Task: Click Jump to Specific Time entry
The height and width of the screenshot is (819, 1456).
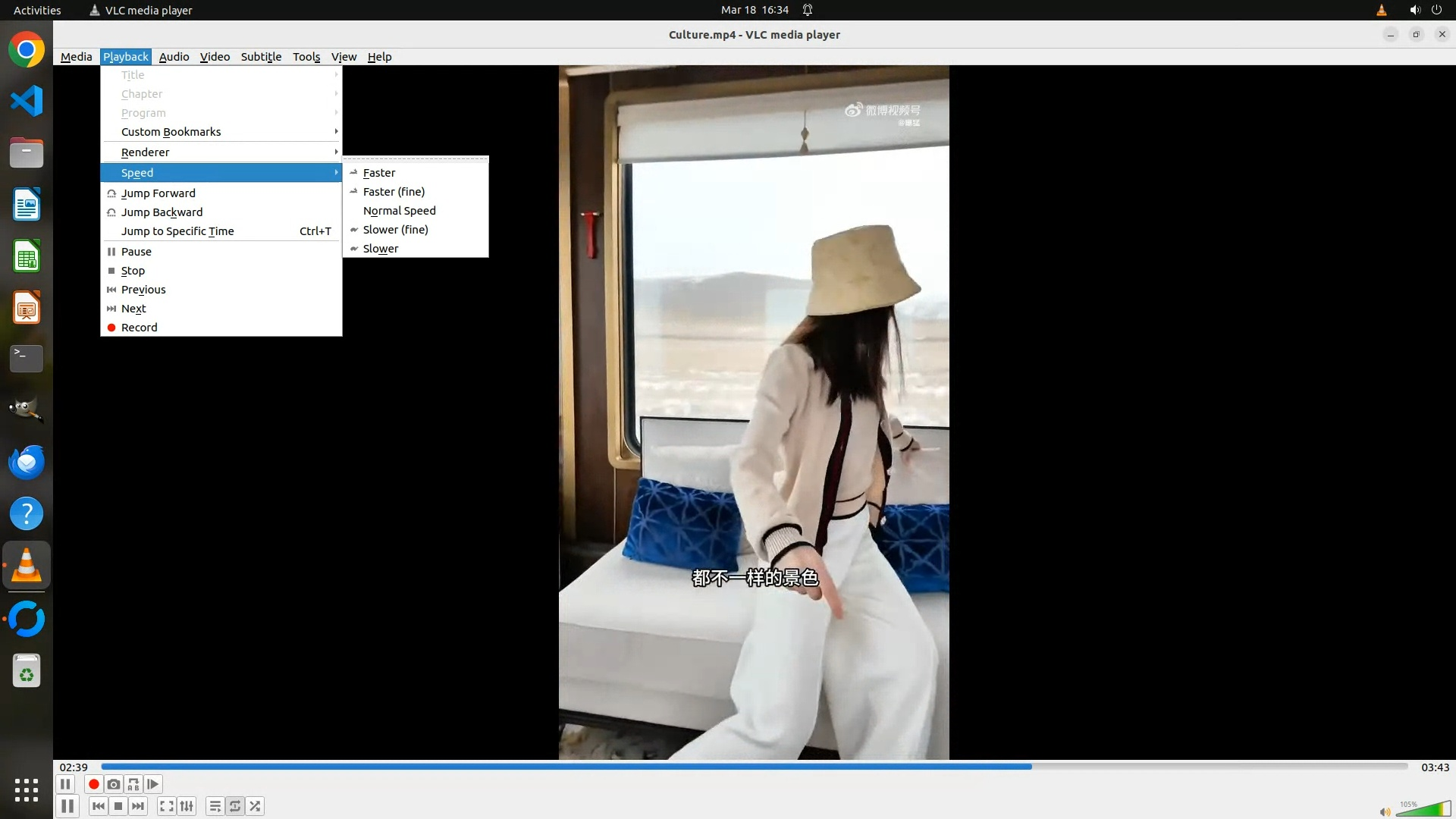Action: [177, 231]
